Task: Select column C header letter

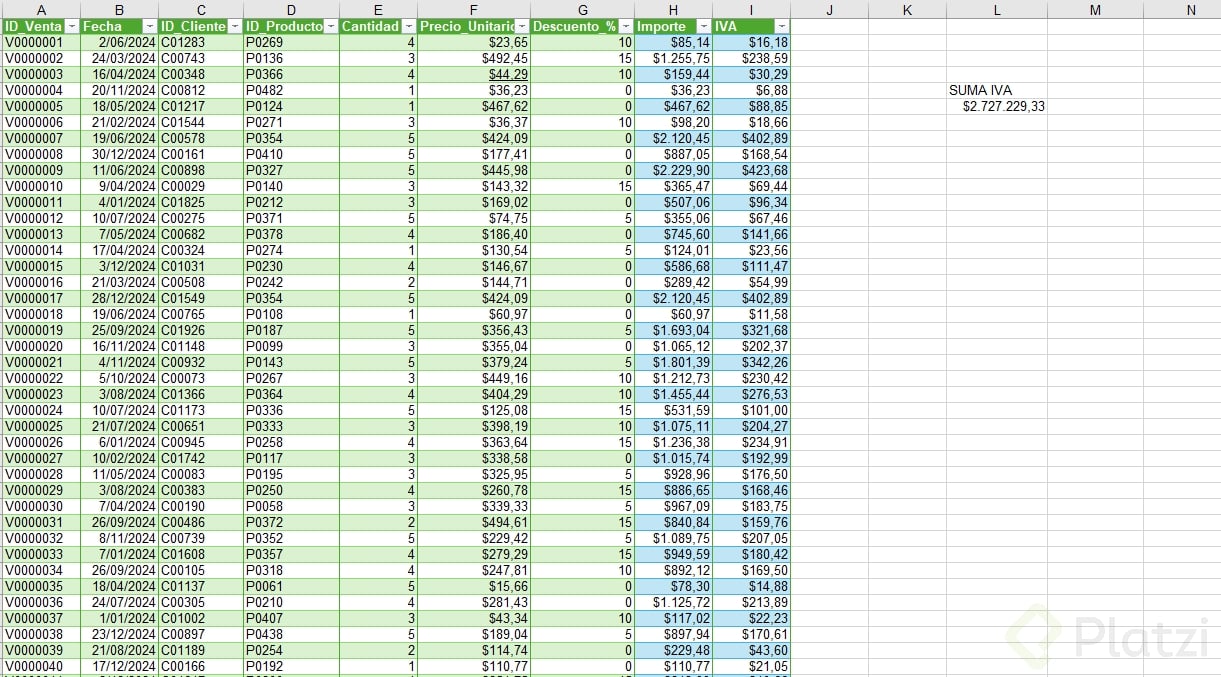Action: (200, 9)
